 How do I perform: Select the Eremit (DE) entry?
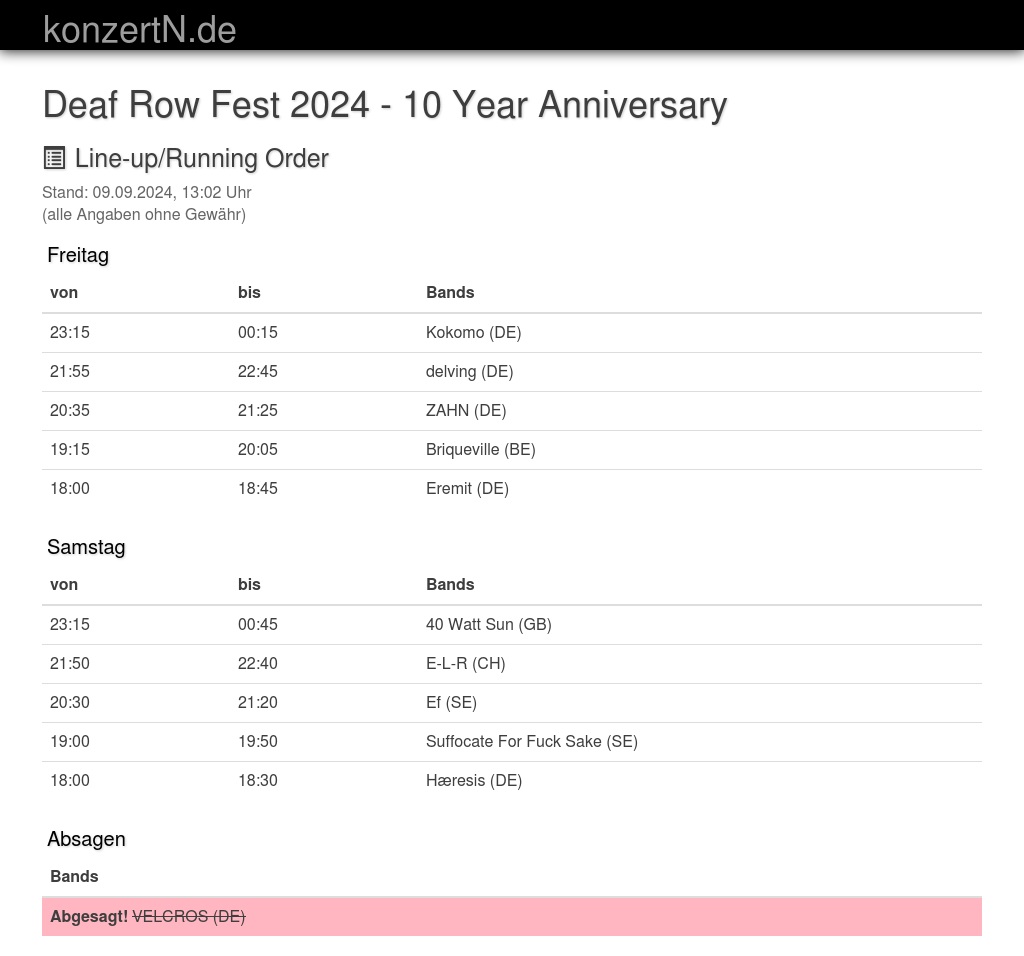[467, 488]
